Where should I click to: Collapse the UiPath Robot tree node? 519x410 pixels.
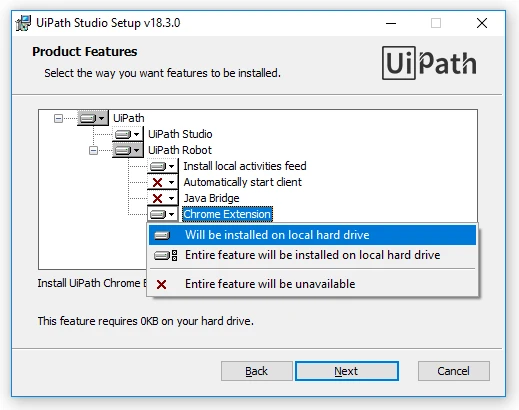coord(93,151)
